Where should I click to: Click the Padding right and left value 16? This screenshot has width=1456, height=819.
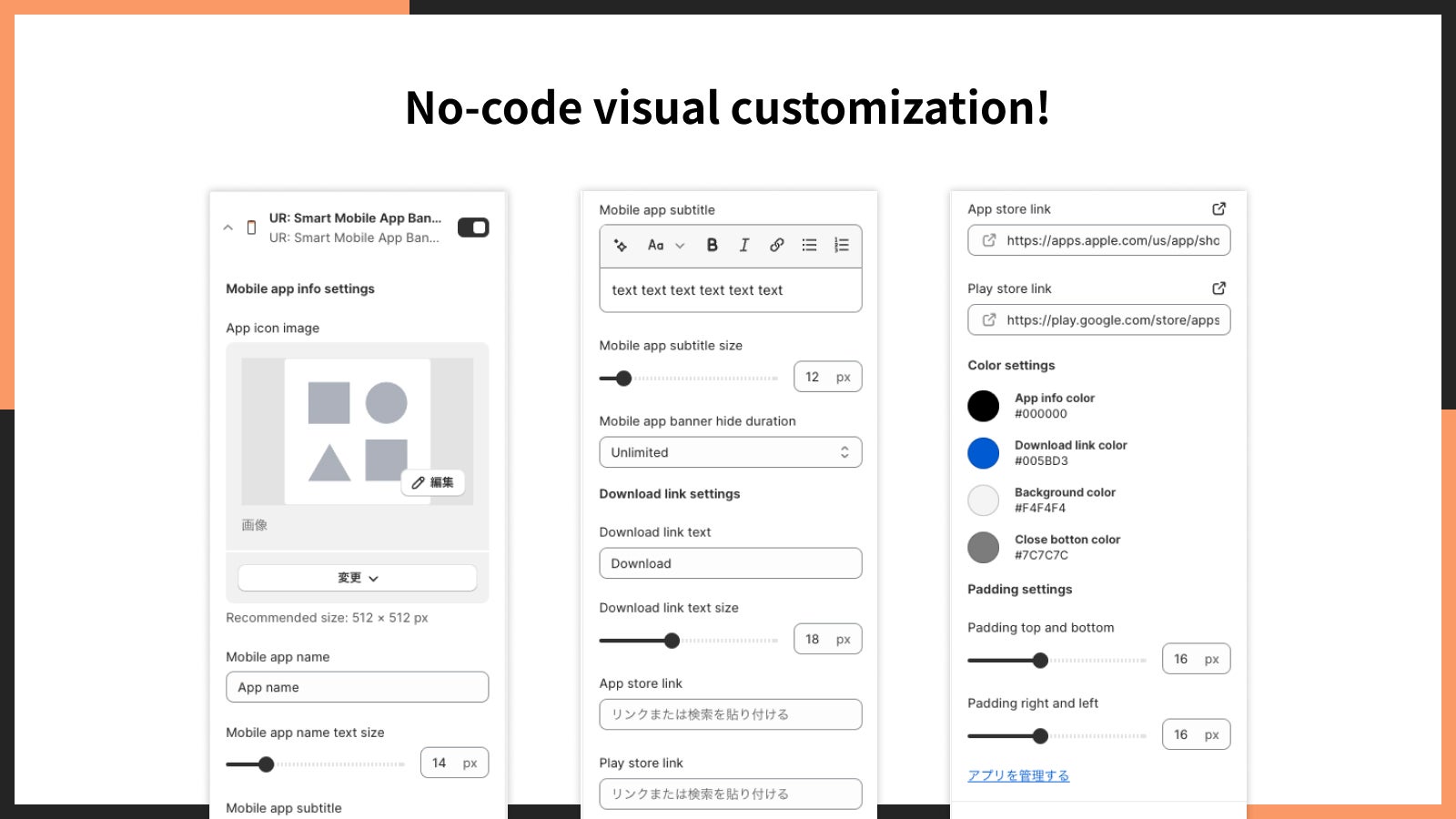click(1196, 734)
